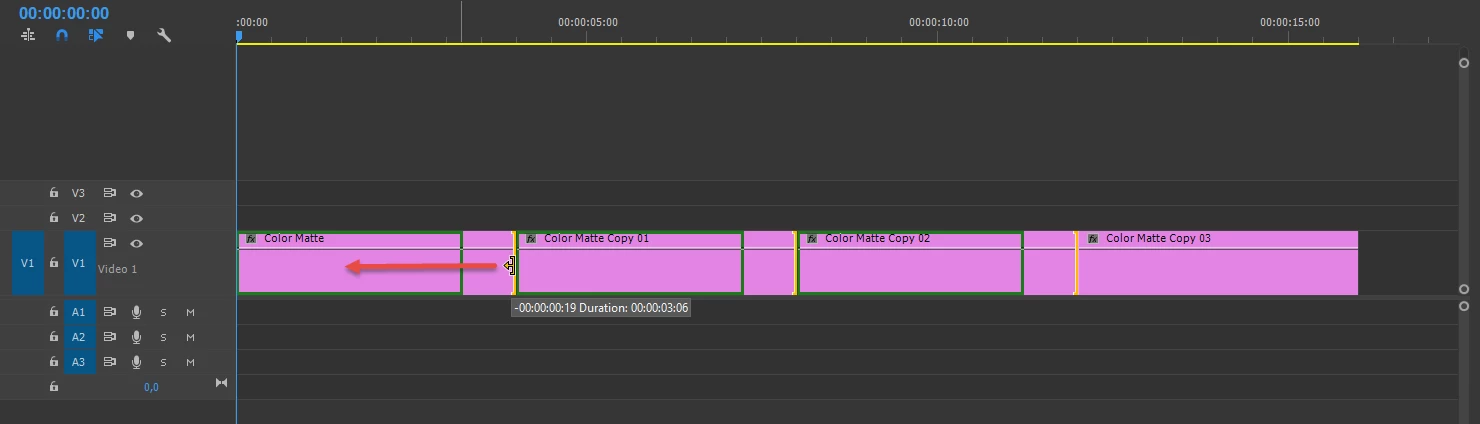
Task: Click time ruler at 00:00:05:00
Action: [588, 22]
